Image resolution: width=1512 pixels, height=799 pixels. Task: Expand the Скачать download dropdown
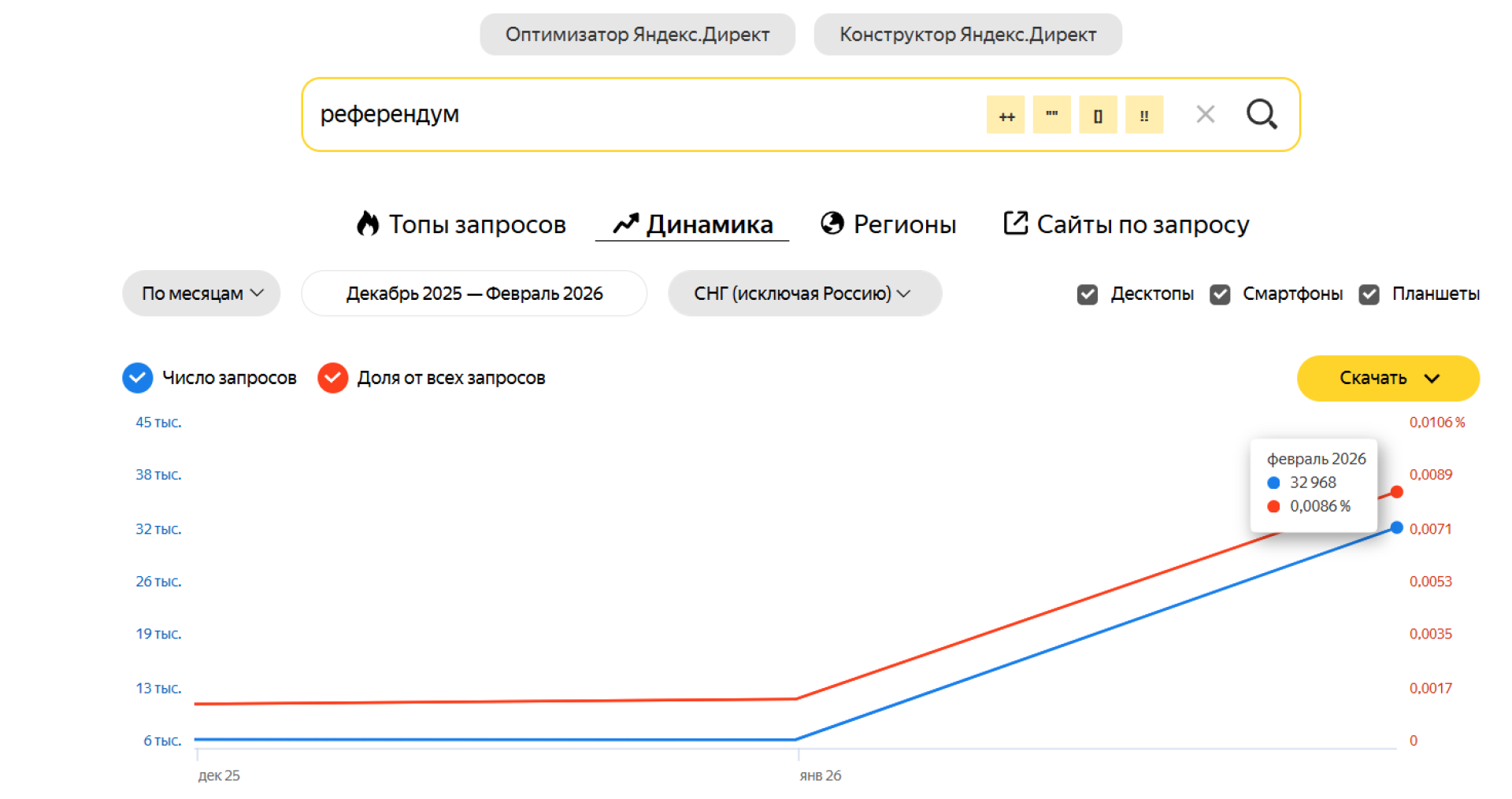[x=1388, y=379]
